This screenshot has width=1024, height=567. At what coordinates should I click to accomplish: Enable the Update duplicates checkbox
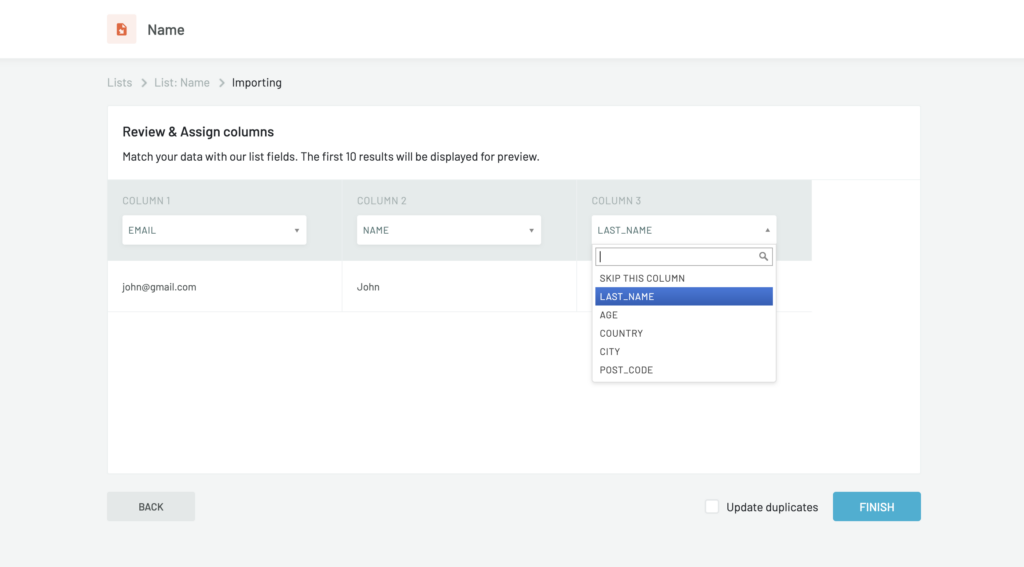coord(712,507)
